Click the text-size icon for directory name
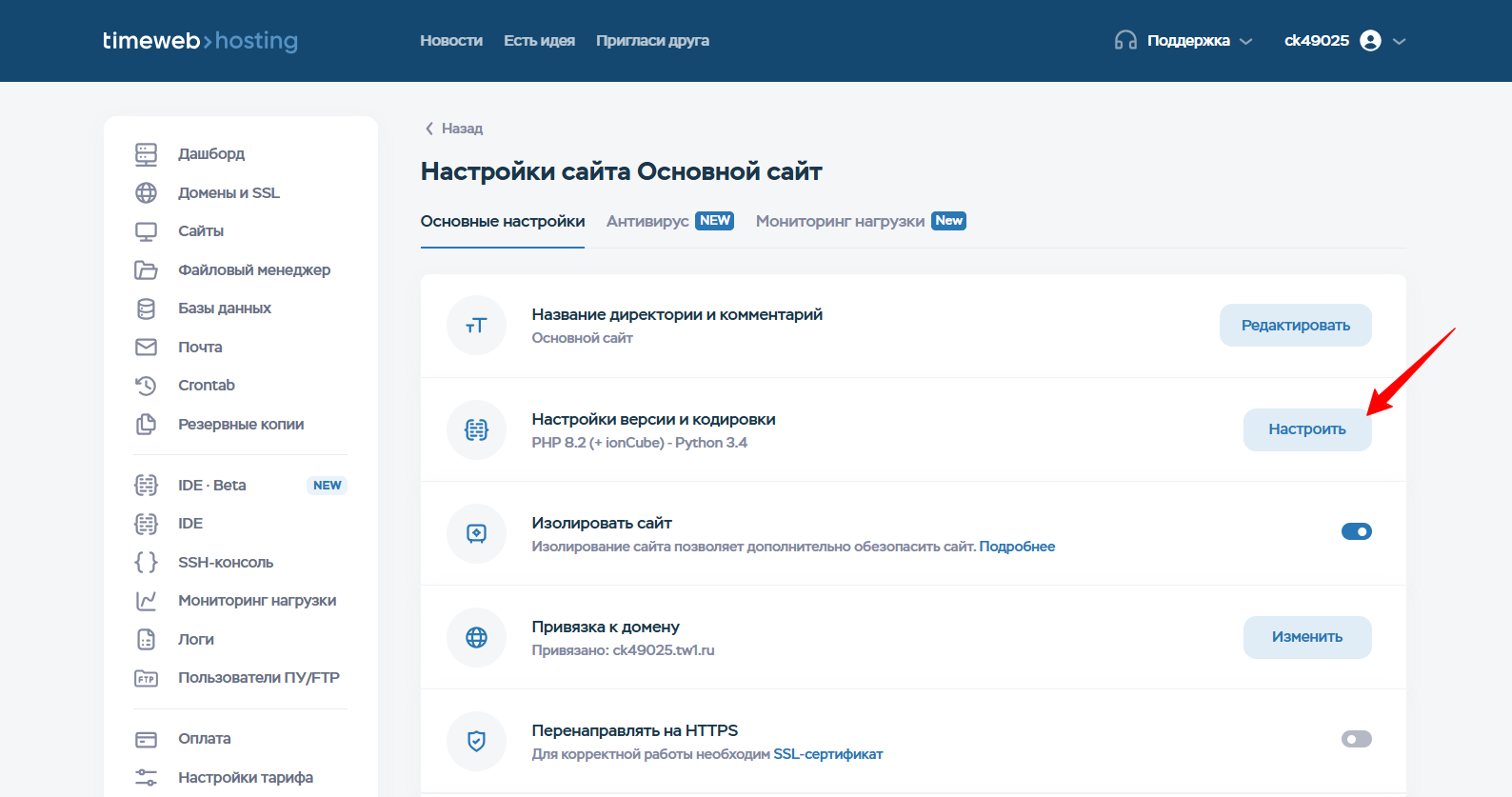Viewport: 1512px width, 797px height. click(476, 326)
